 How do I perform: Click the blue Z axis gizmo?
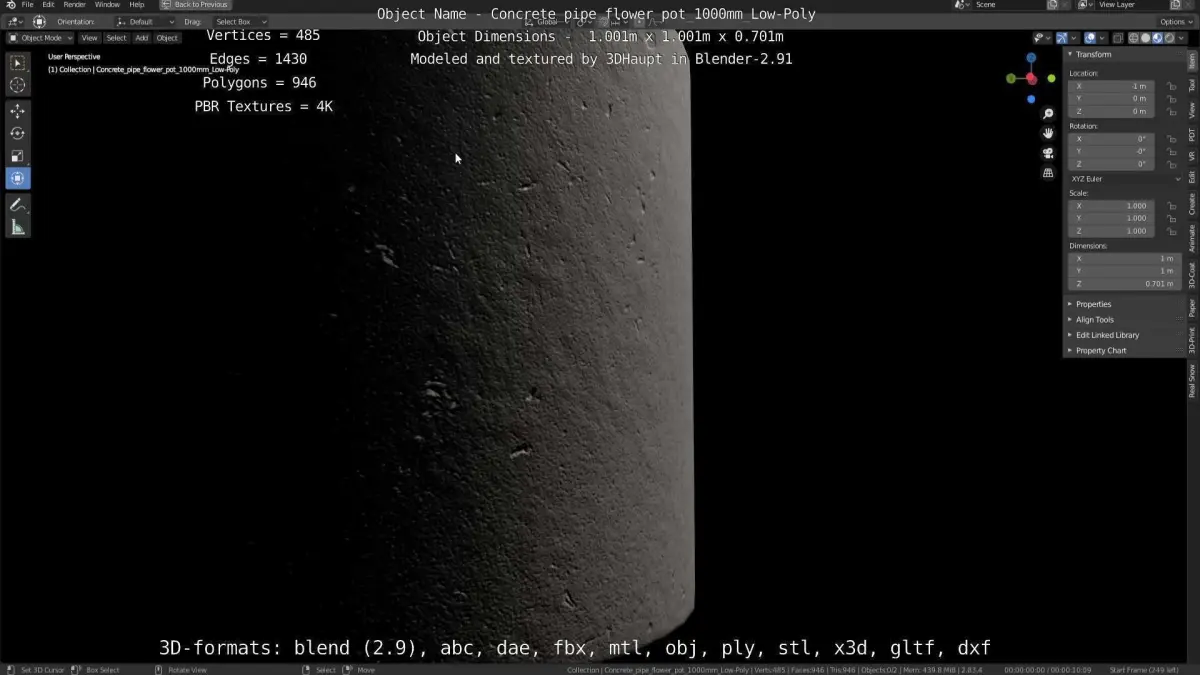[1031, 58]
